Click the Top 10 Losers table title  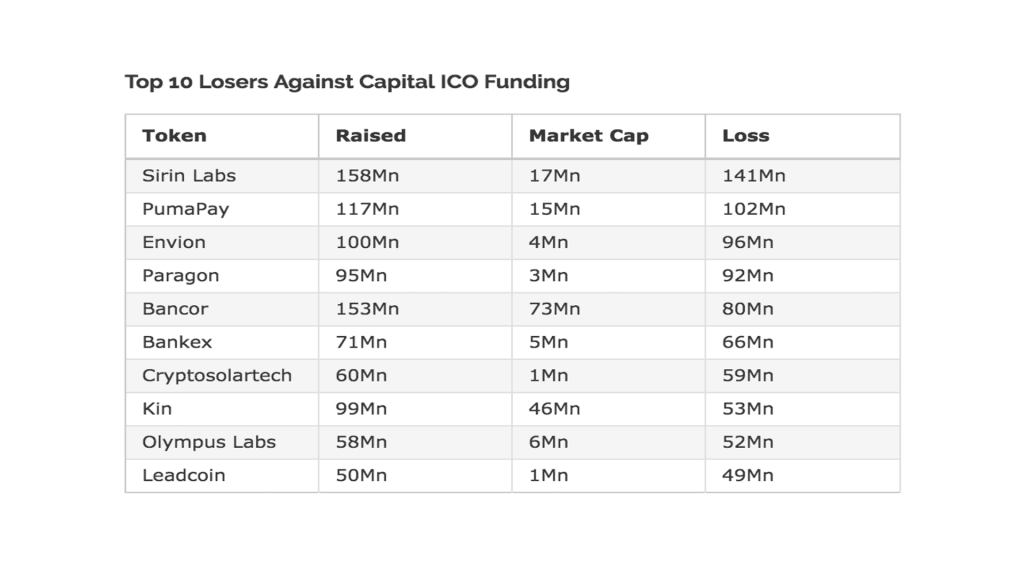click(347, 82)
